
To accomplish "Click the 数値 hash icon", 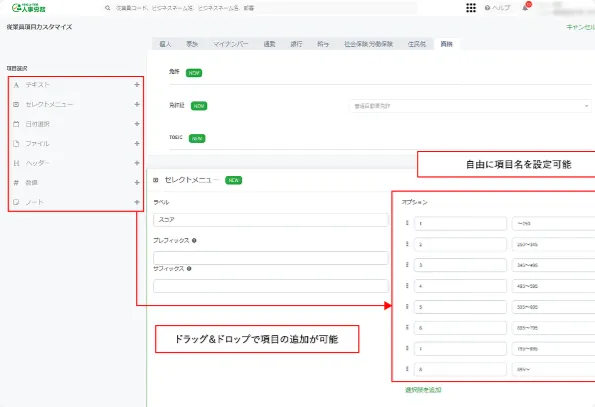I will coord(16,183).
